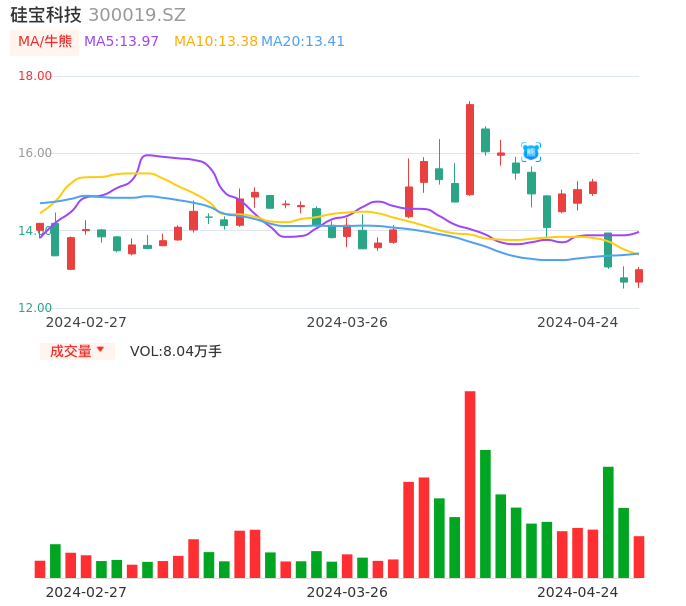Click the stock code 300019.SZ

[137, 15]
